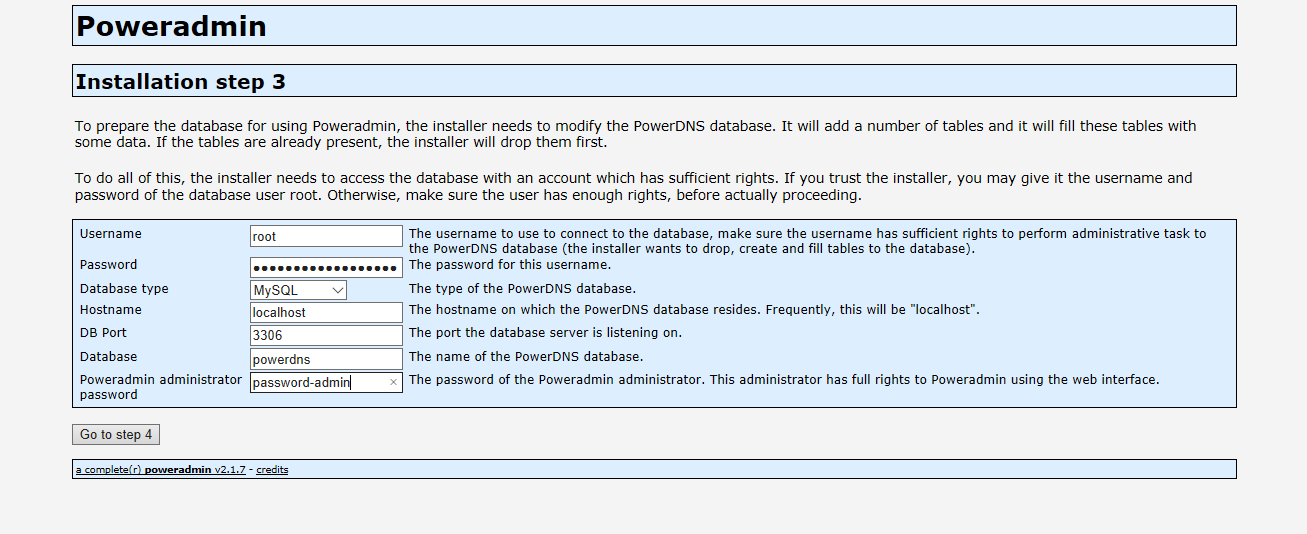Follow the credits link in footer

pos(272,470)
